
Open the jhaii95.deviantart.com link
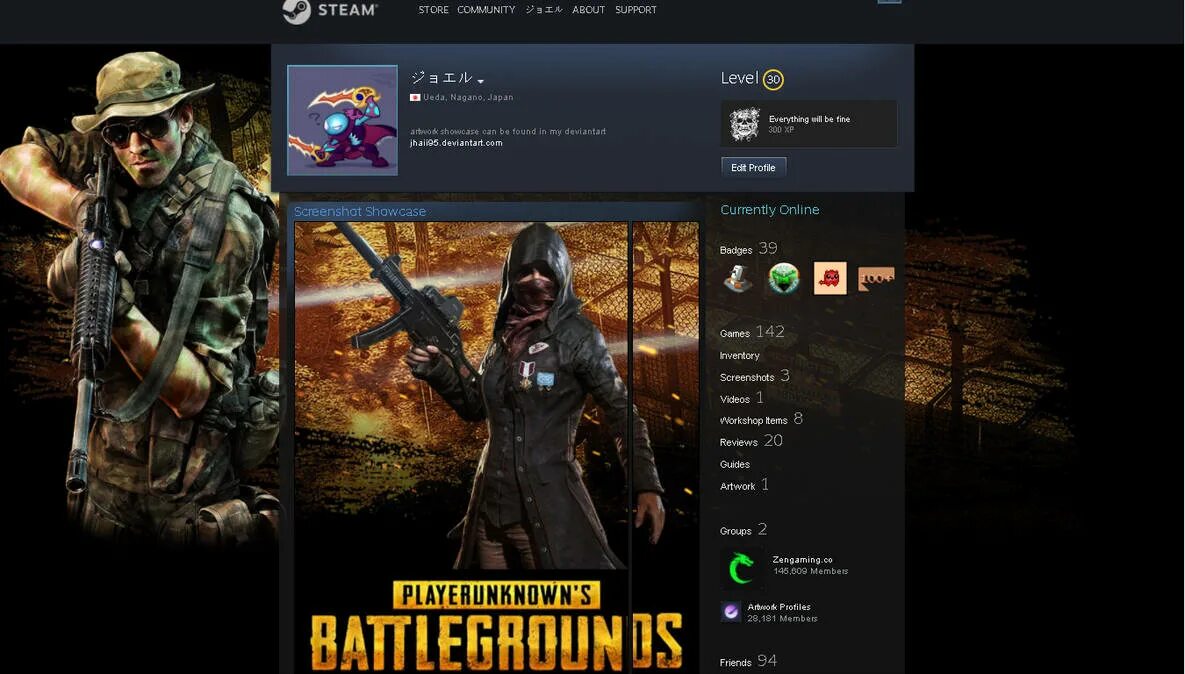click(x=456, y=143)
